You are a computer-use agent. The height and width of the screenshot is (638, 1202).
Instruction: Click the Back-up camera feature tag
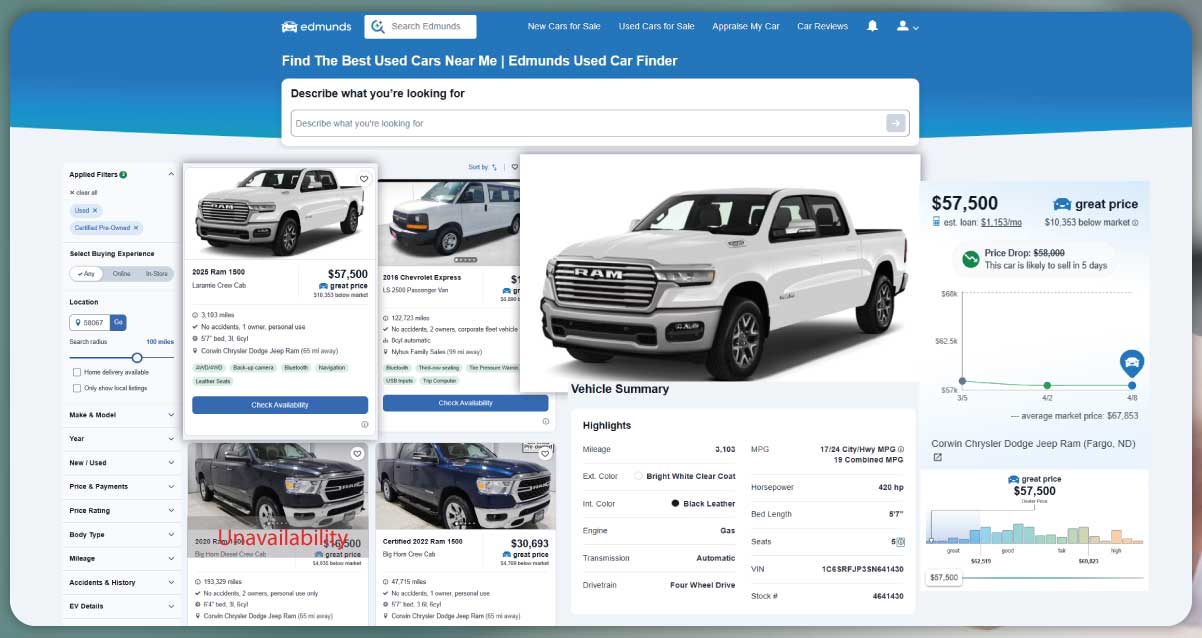coord(253,367)
